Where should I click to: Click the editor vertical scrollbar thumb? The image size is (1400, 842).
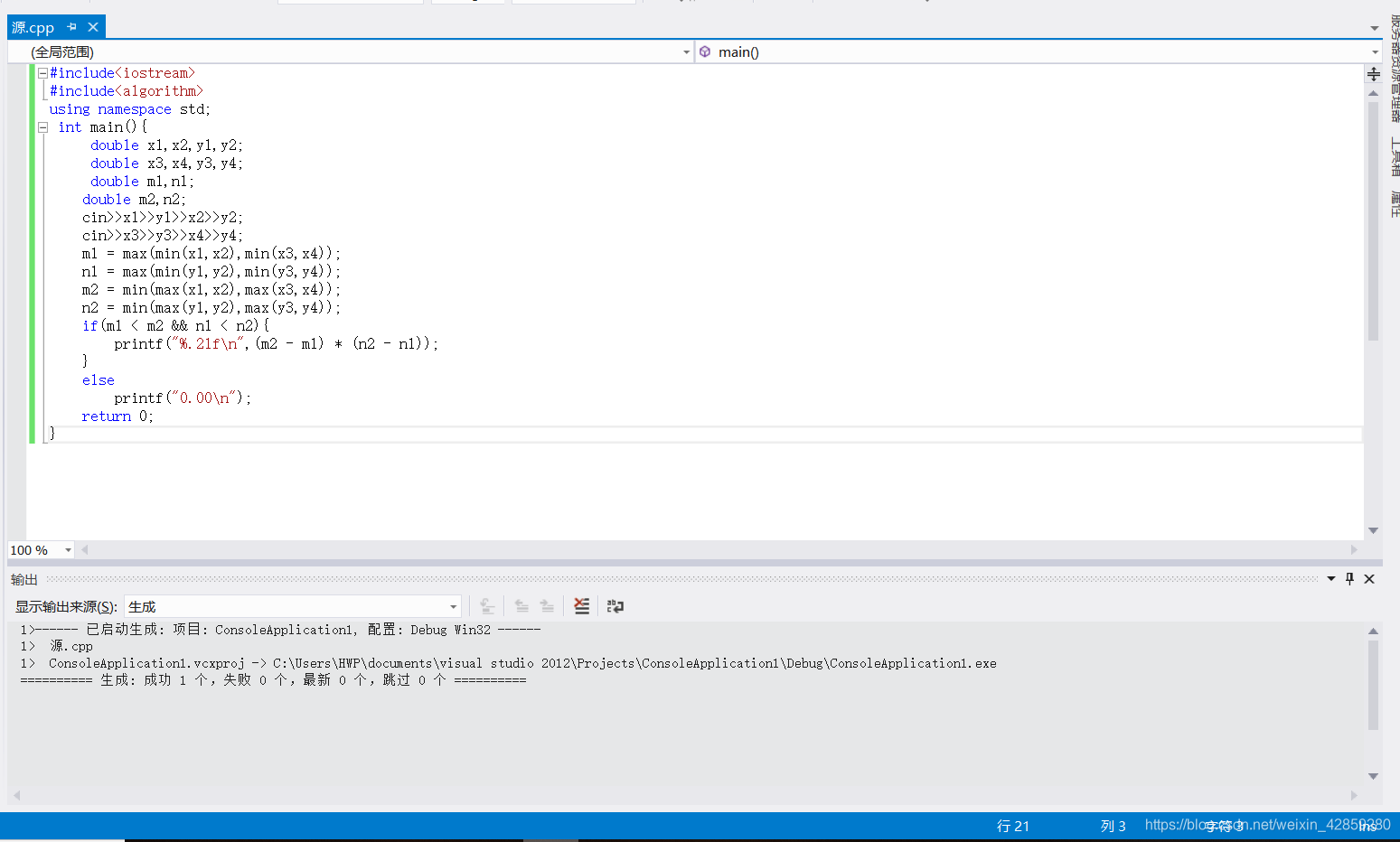(1373, 220)
